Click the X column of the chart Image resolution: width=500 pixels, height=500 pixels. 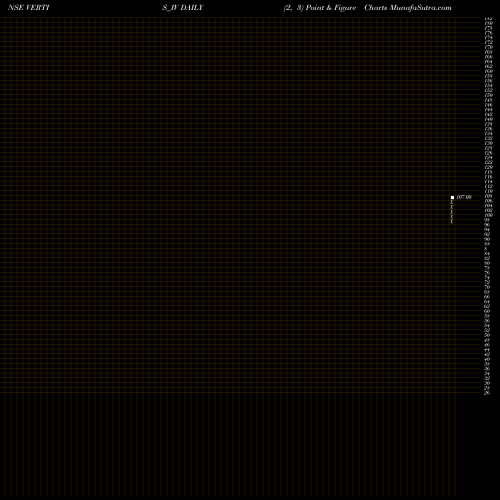452,211
